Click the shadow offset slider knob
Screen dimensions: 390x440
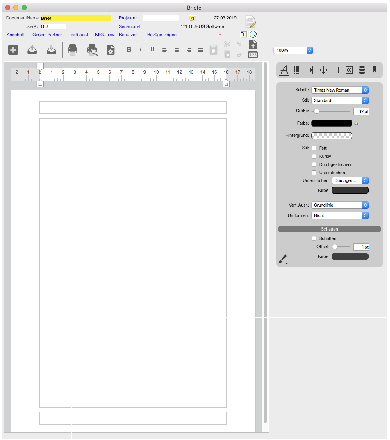pyautogui.click(x=335, y=247)
